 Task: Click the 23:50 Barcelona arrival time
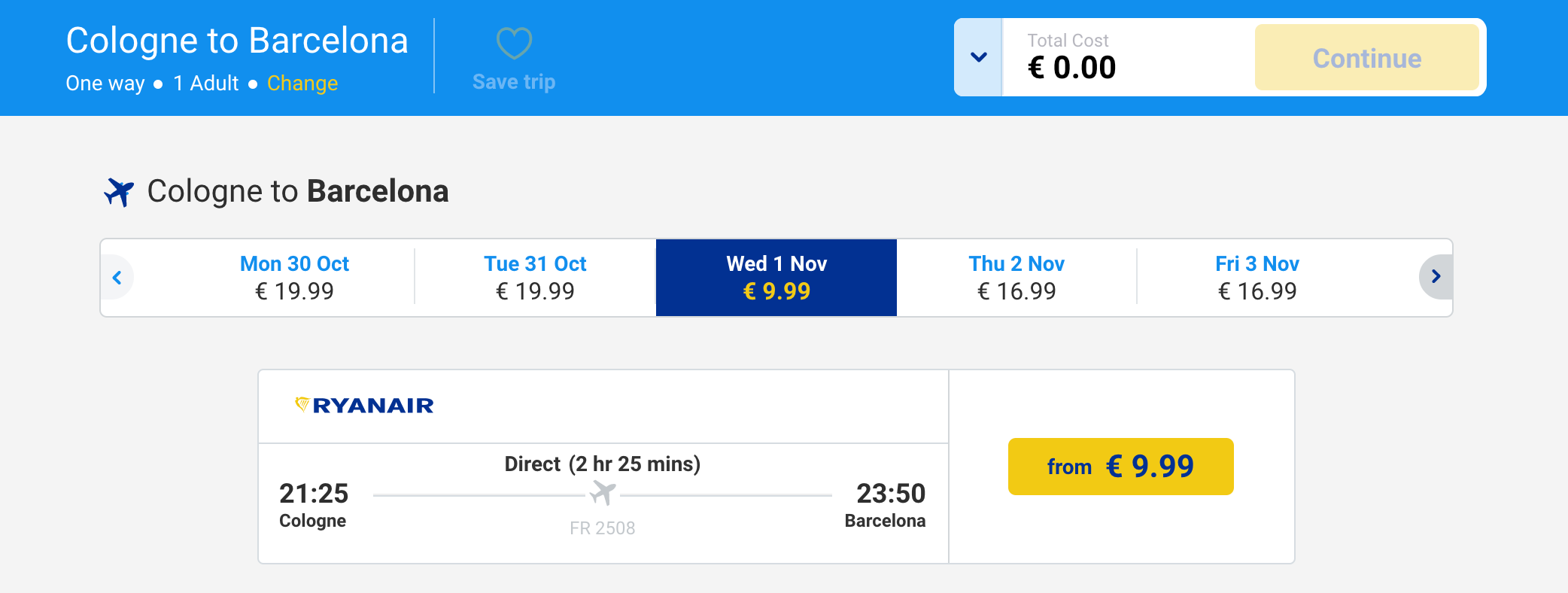tap(890, 494)
